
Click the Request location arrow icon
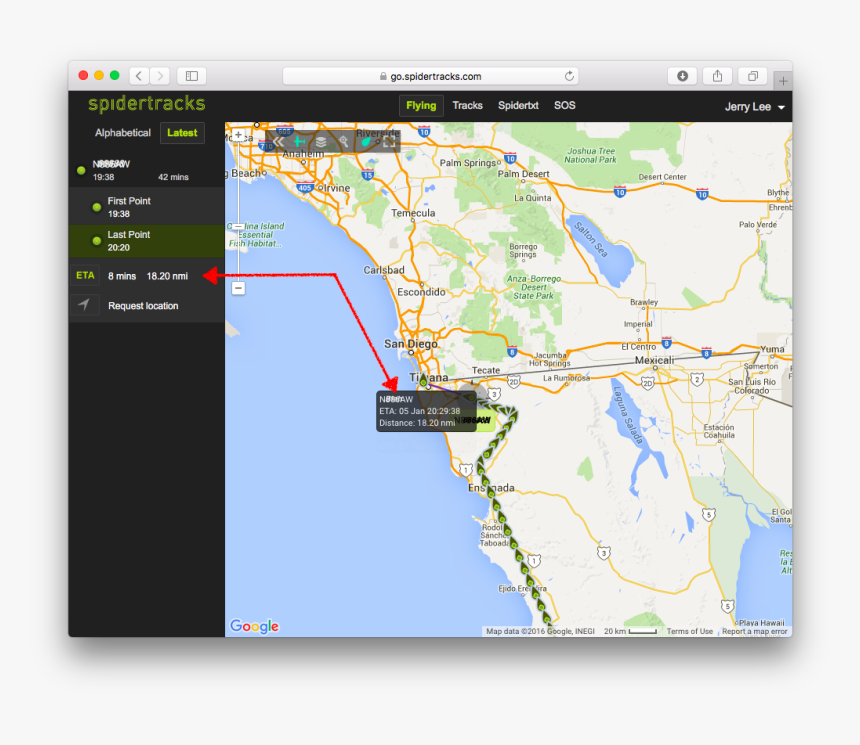click(x=84, y=305)
